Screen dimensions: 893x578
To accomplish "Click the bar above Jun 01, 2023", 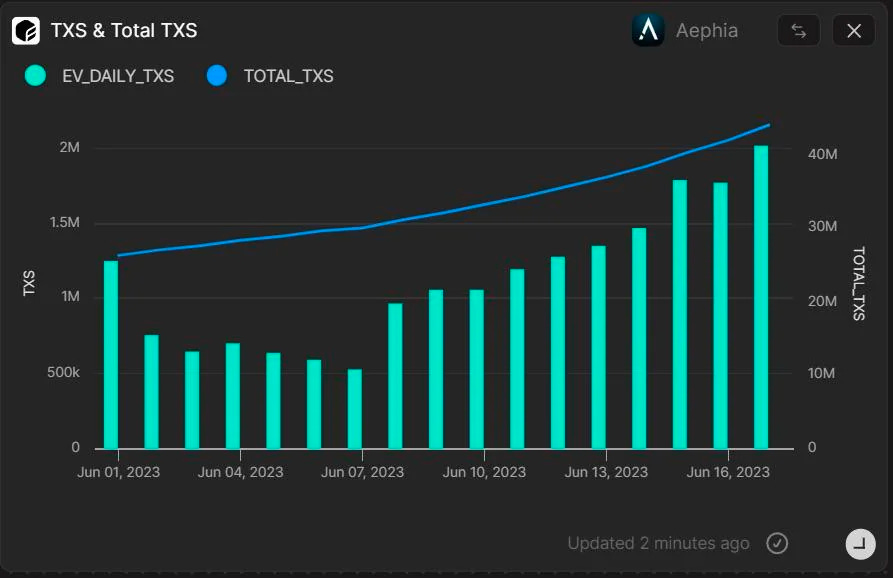I will [111, 354].
